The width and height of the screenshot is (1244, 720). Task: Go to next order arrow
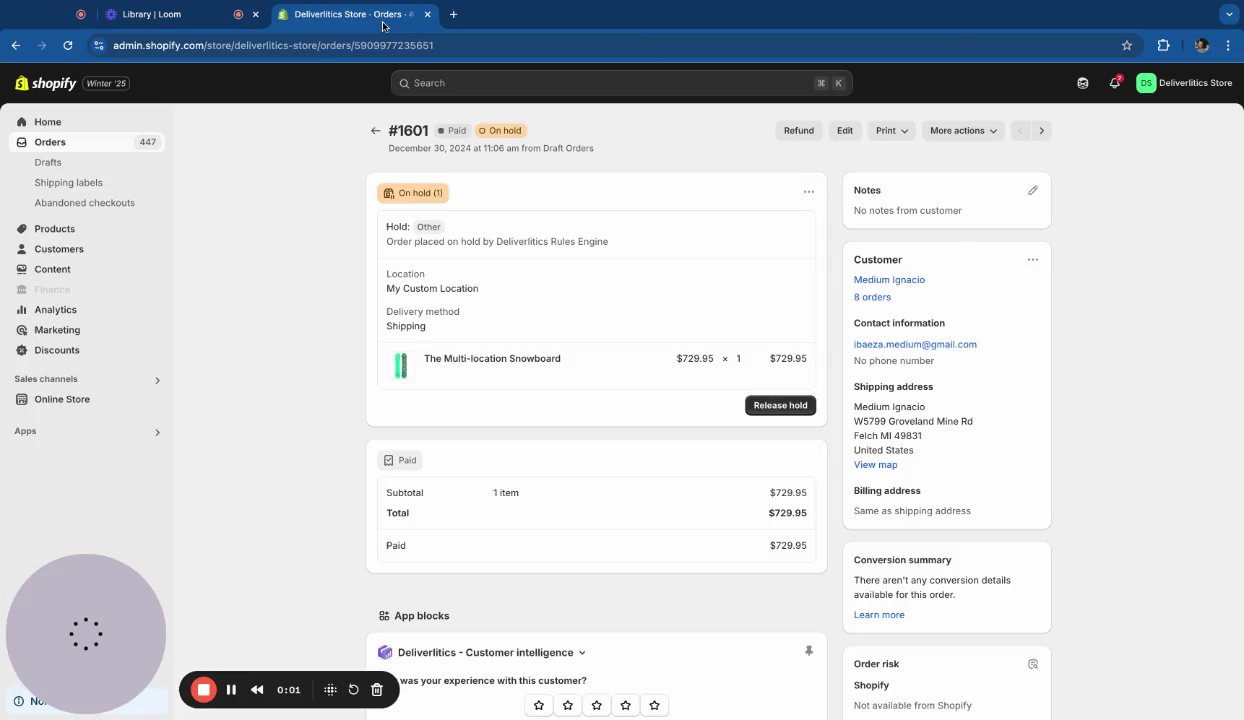click(x=1041, y=131)
